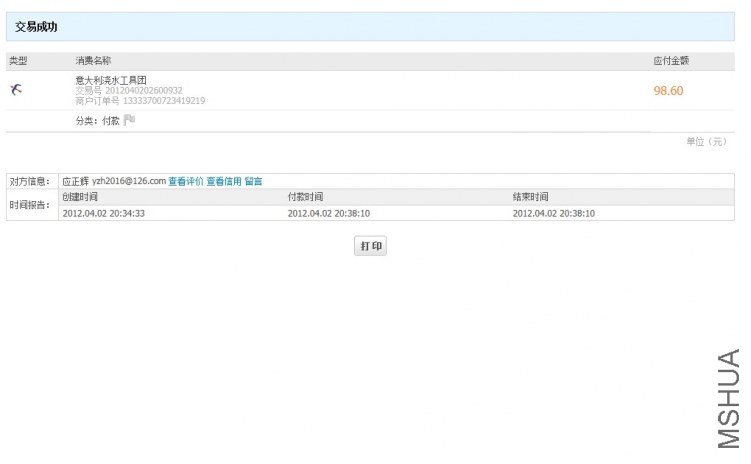Screen dimensions: 751x464
Task: Select the transaction number 2012040202600932
Action: [144, 91]
